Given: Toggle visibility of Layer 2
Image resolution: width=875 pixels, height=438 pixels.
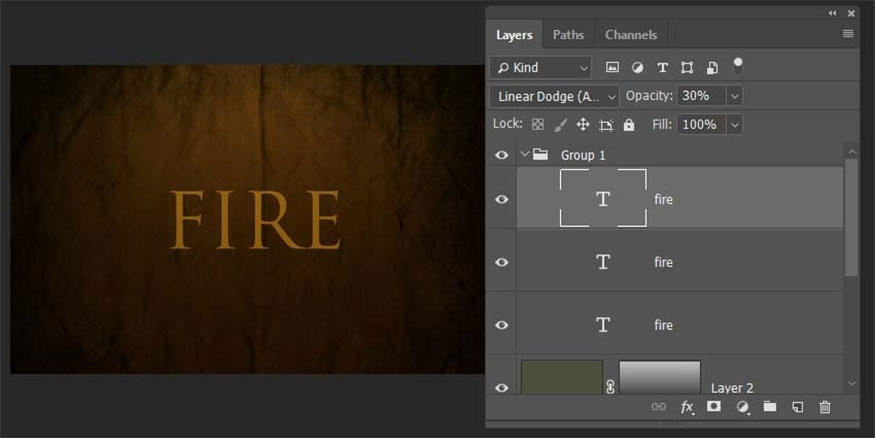Looking at the screenshot, I should tap(502, 387).
